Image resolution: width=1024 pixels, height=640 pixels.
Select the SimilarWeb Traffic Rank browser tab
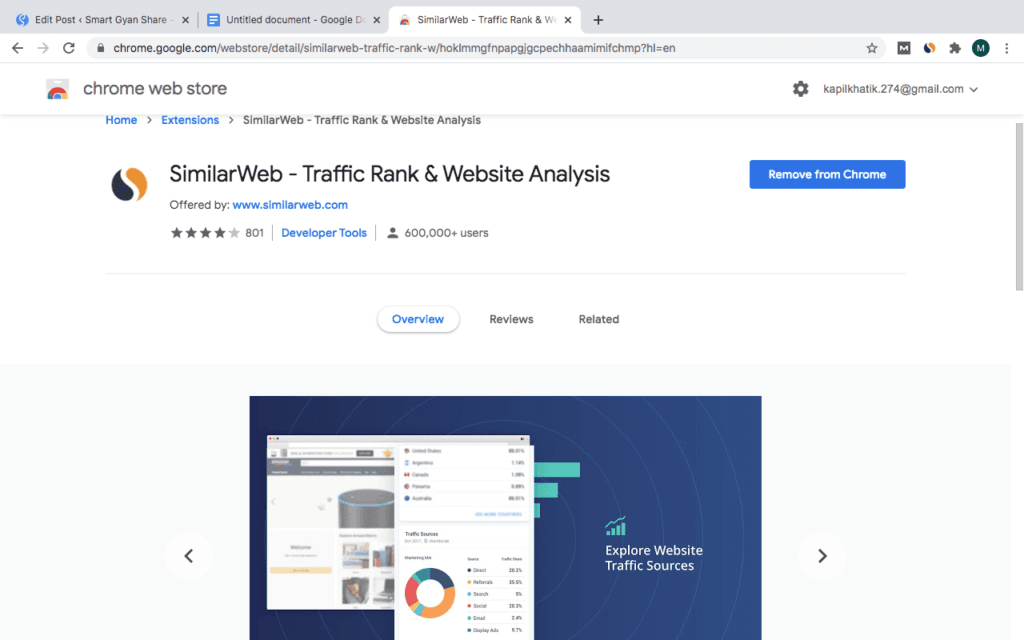click(x=485, y=20)
